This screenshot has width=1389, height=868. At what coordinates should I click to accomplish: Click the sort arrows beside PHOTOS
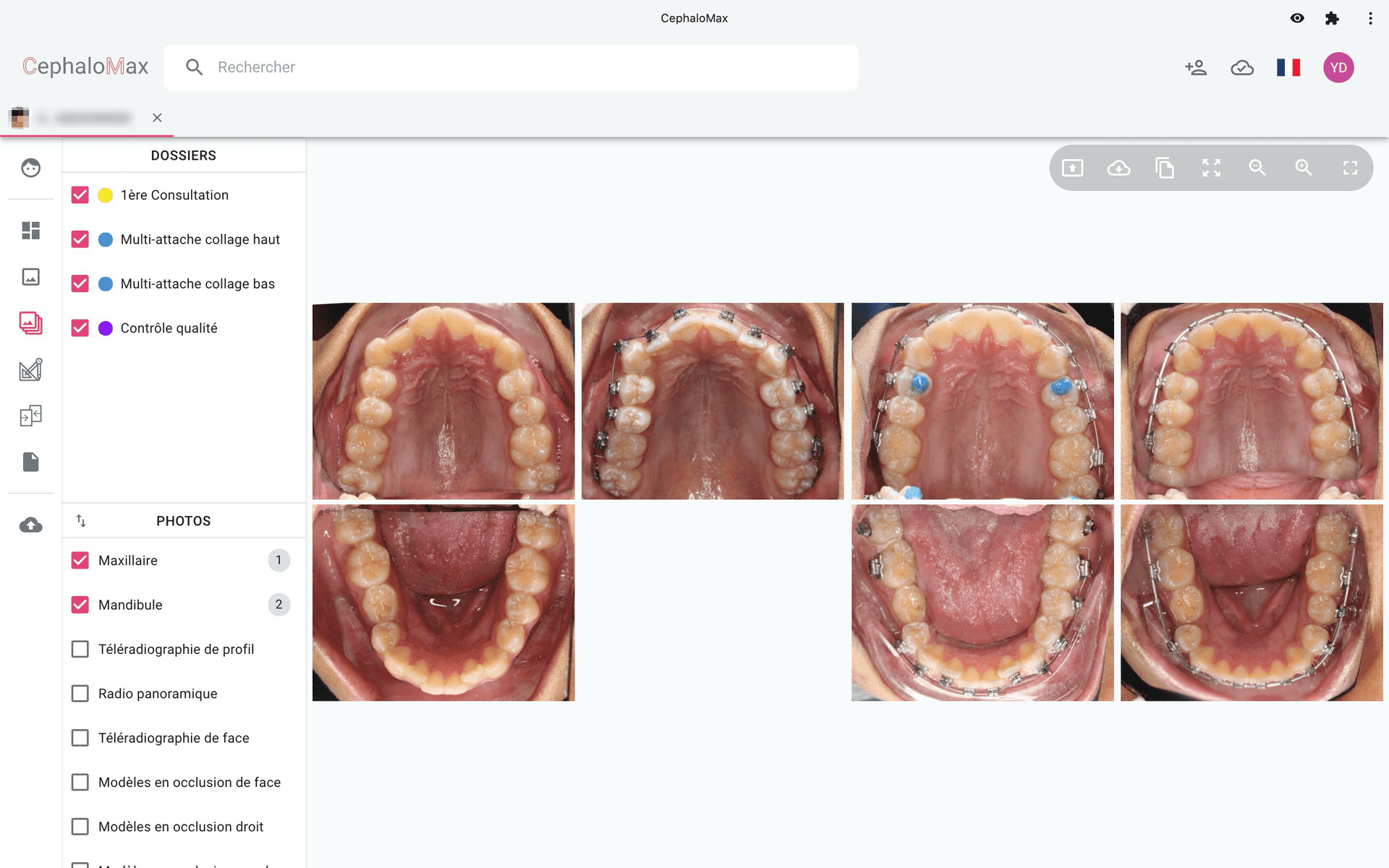(x=81, y=521)
